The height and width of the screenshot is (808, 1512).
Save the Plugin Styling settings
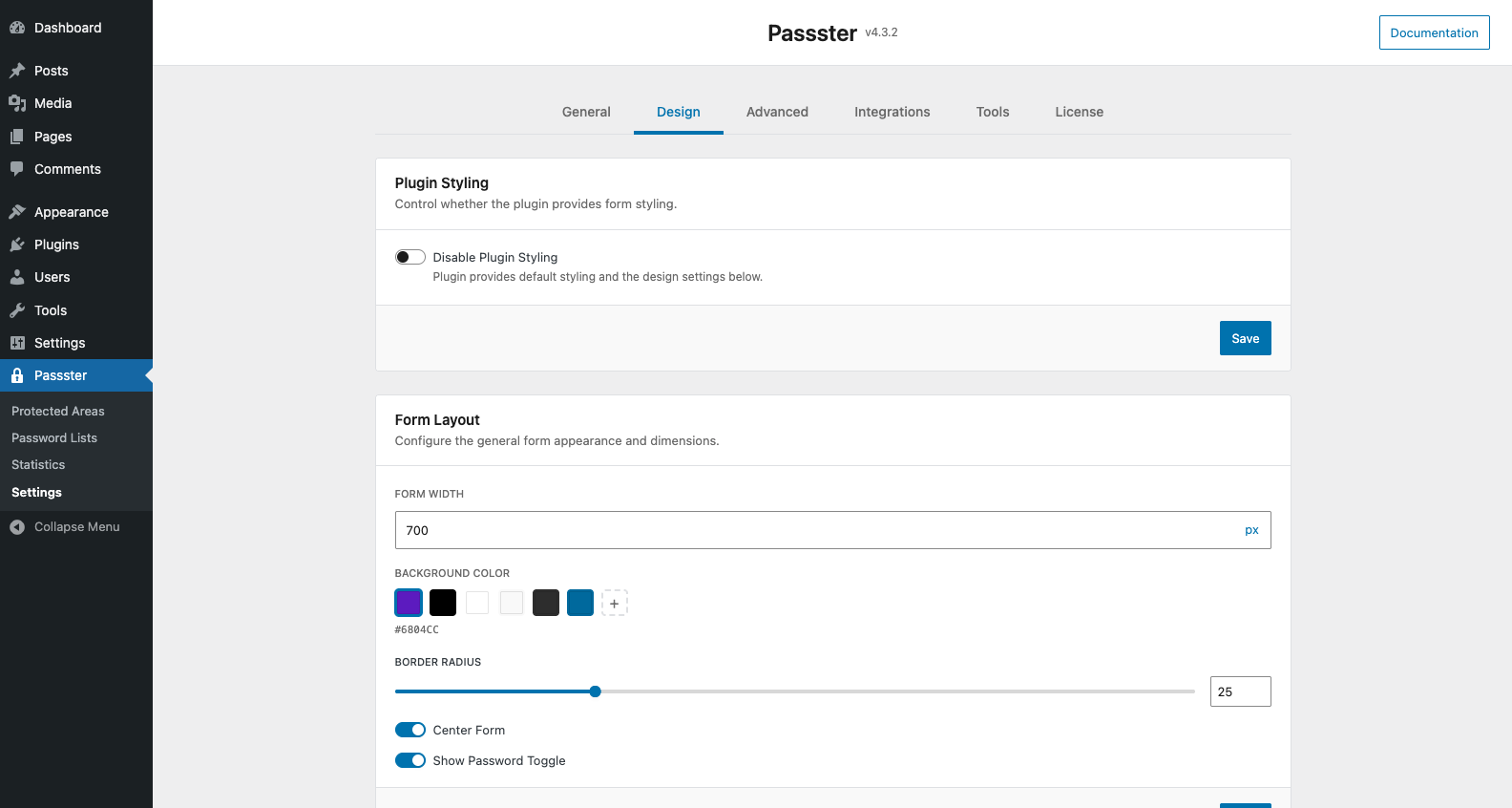click(x=1245, y=338)
